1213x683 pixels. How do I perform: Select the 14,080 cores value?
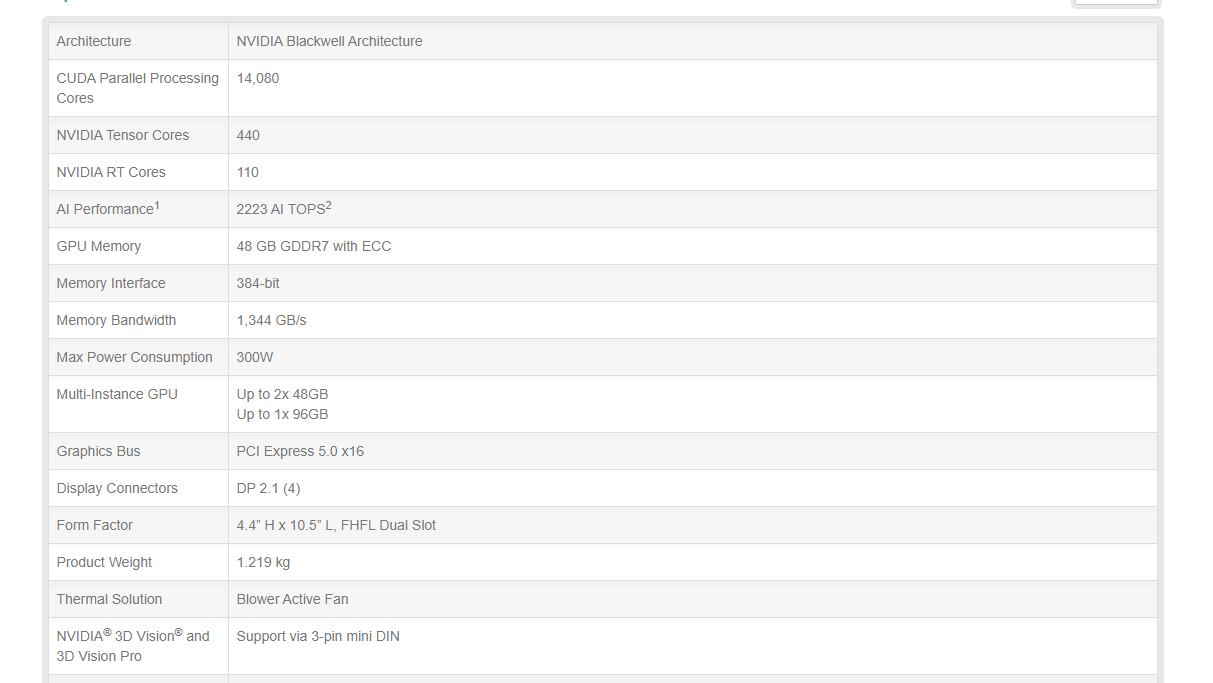[x=258, y=78]
